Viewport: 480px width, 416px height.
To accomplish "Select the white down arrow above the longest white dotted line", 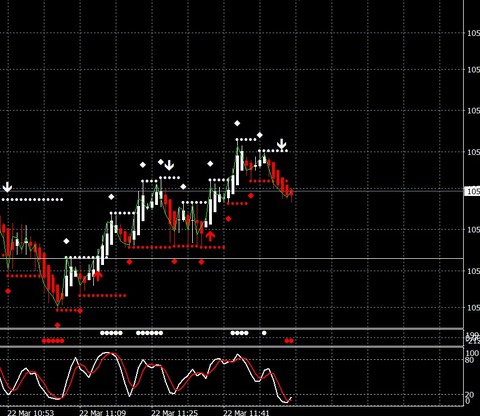I will click(7, 187).
